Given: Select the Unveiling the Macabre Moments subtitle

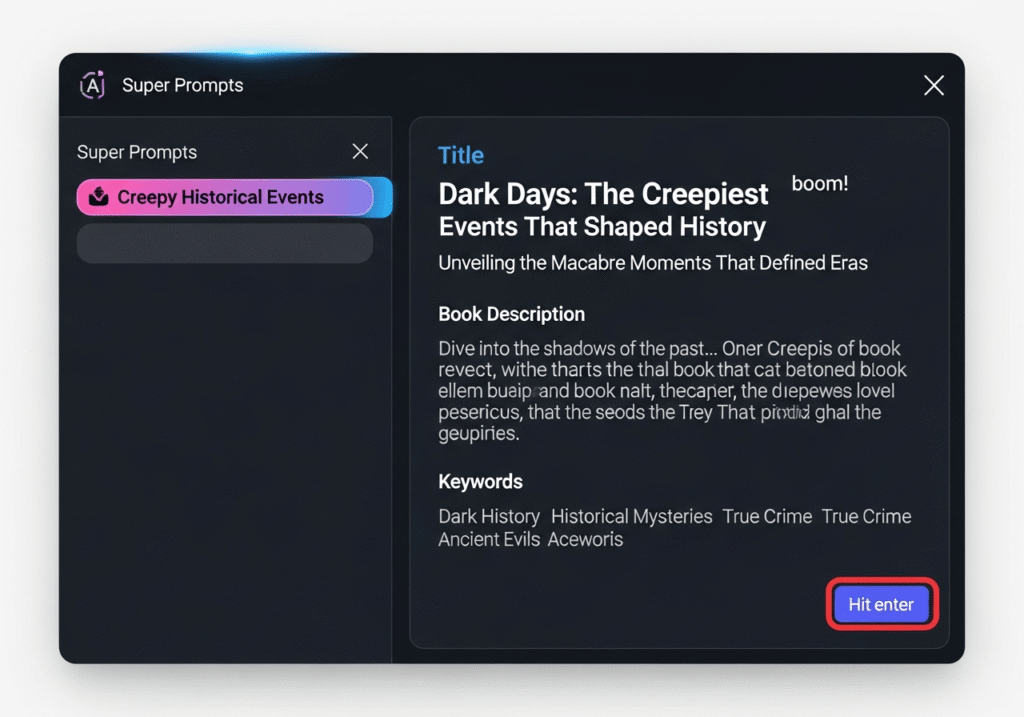Looking at the screenshot, I should tap(653, 263).
